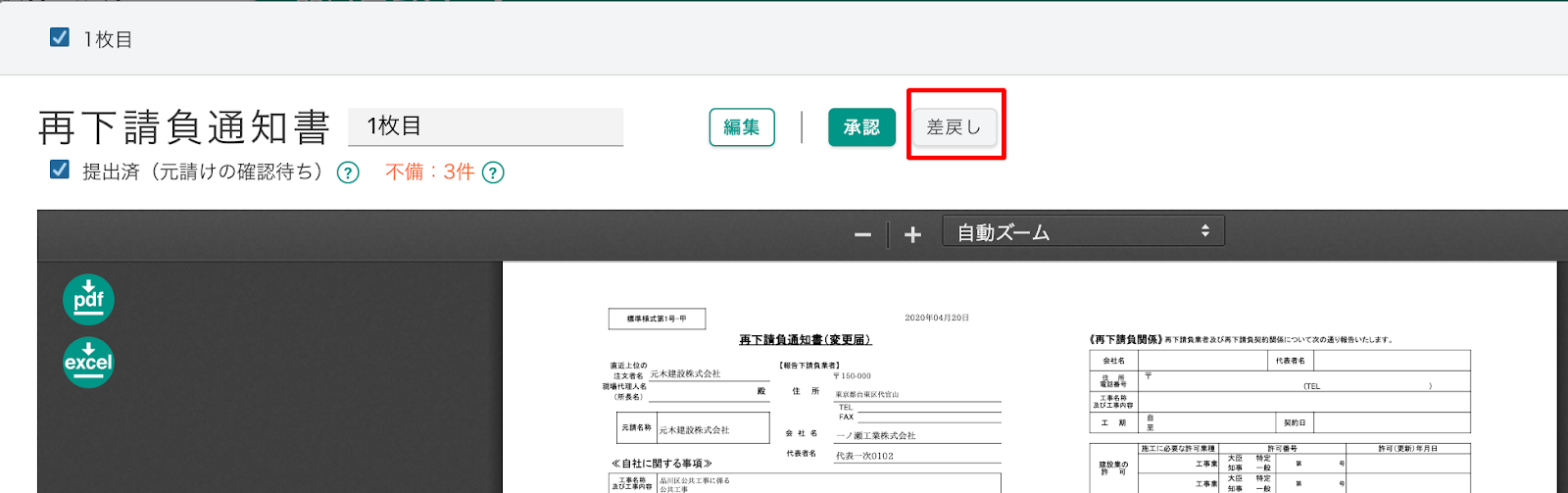Click 一ノ瀬工業株式会社 company name in preview
Screen dimensions: 1568x493
pos(875,435)
